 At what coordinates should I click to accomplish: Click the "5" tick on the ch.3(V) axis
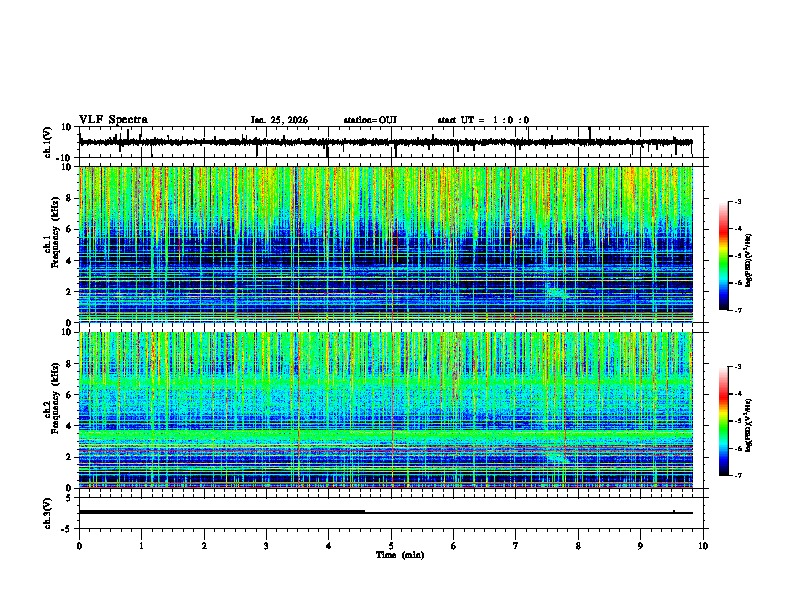(70, 498)
